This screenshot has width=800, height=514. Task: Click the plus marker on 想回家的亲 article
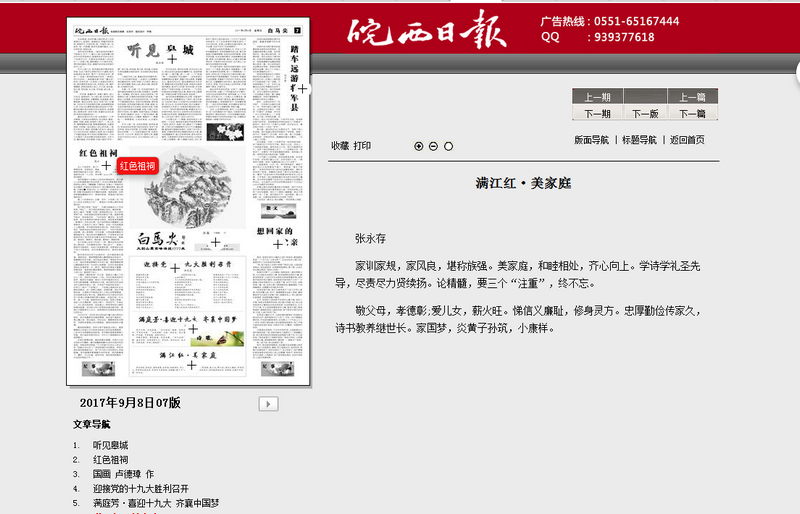click(x=278, y=243)
